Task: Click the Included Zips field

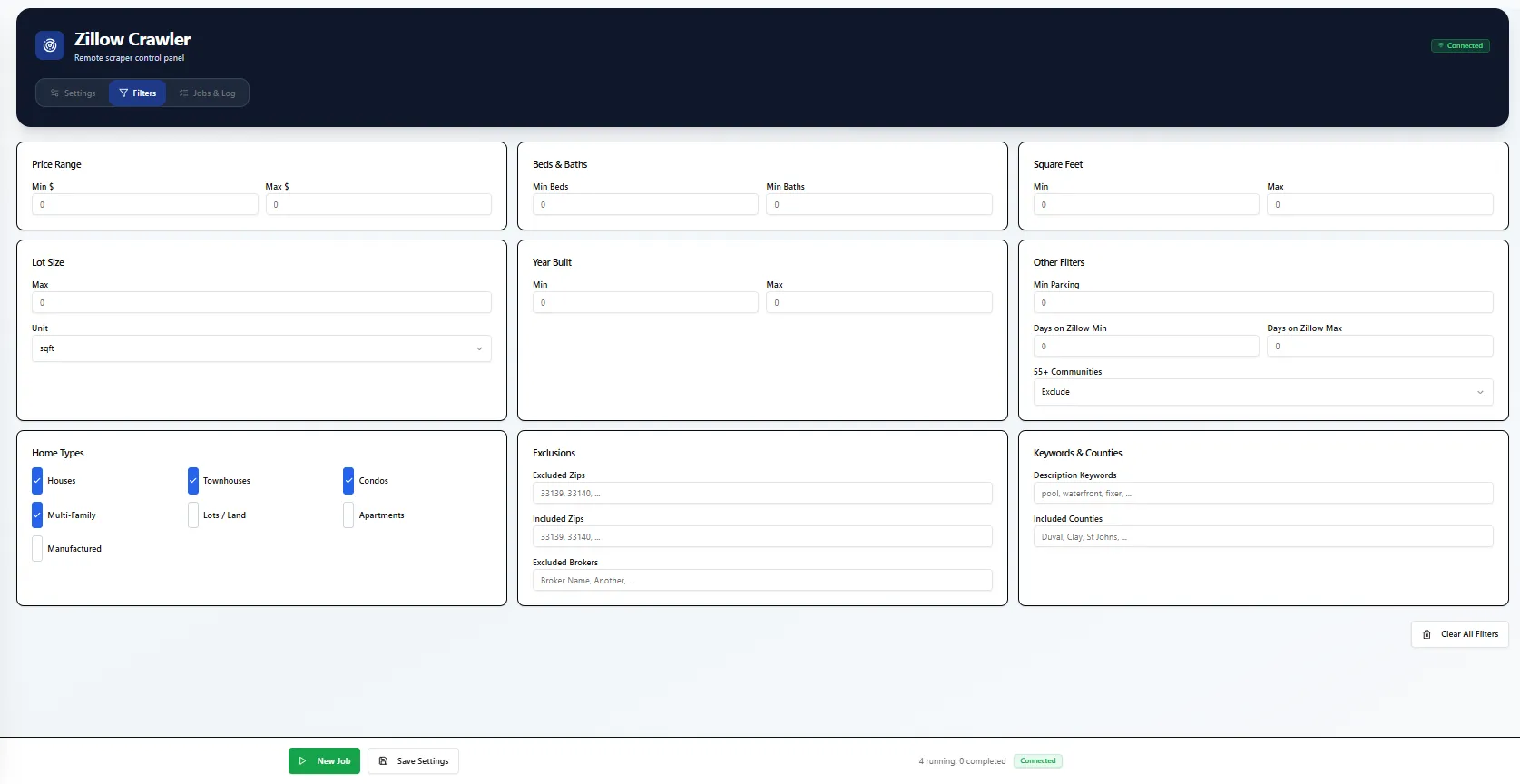Action: pyautogui.click(x=762, y=536)
